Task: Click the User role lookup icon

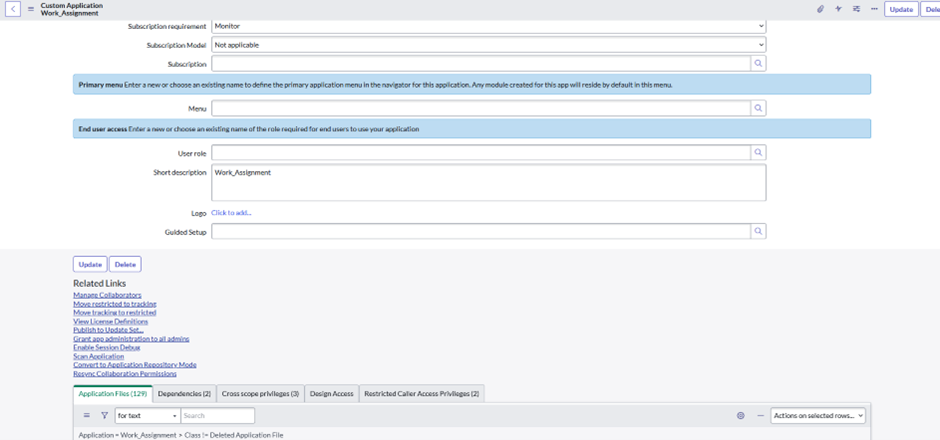Action: coord(759,153)
